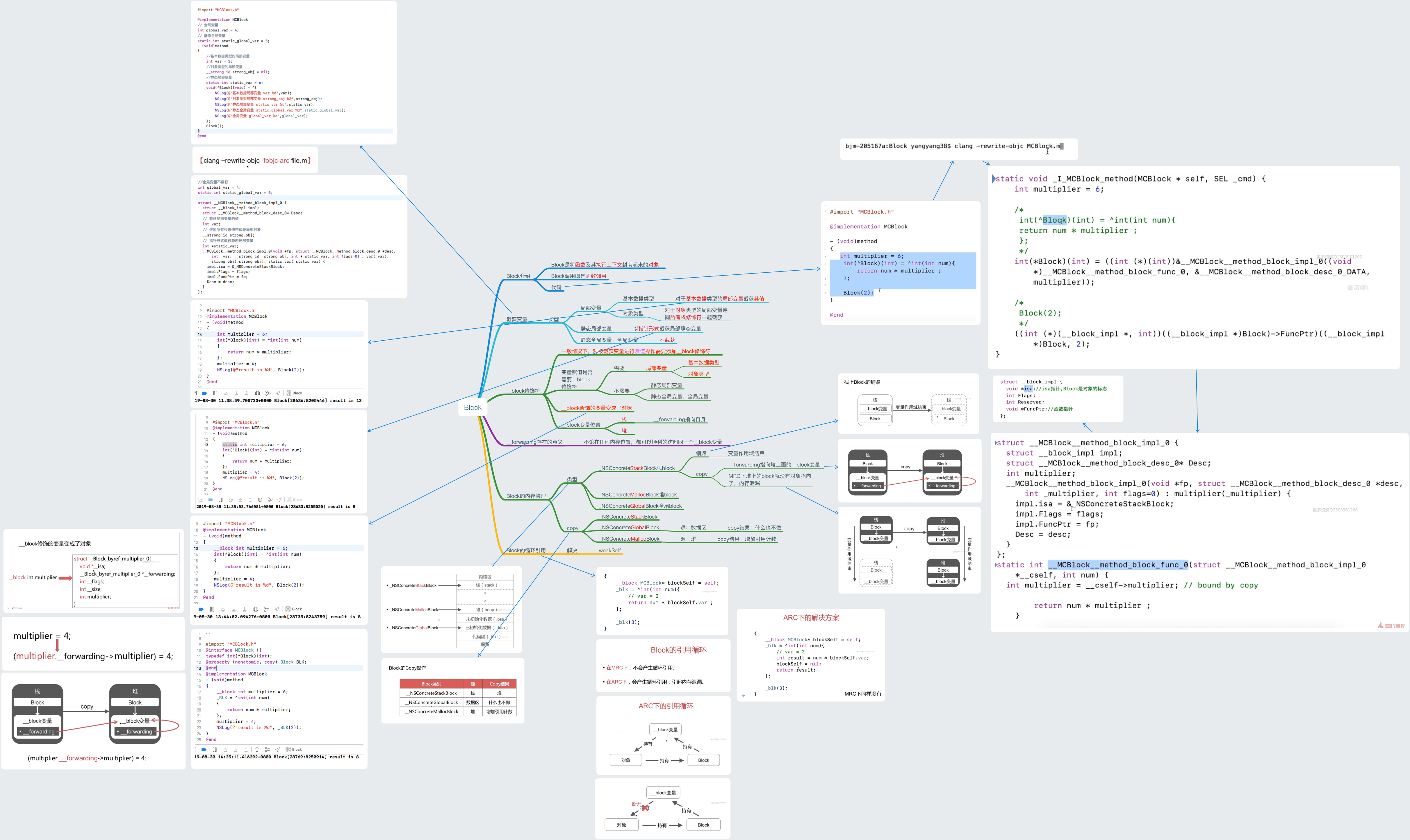Click the 'weakSelf' leaf node

tap(609, 550)
